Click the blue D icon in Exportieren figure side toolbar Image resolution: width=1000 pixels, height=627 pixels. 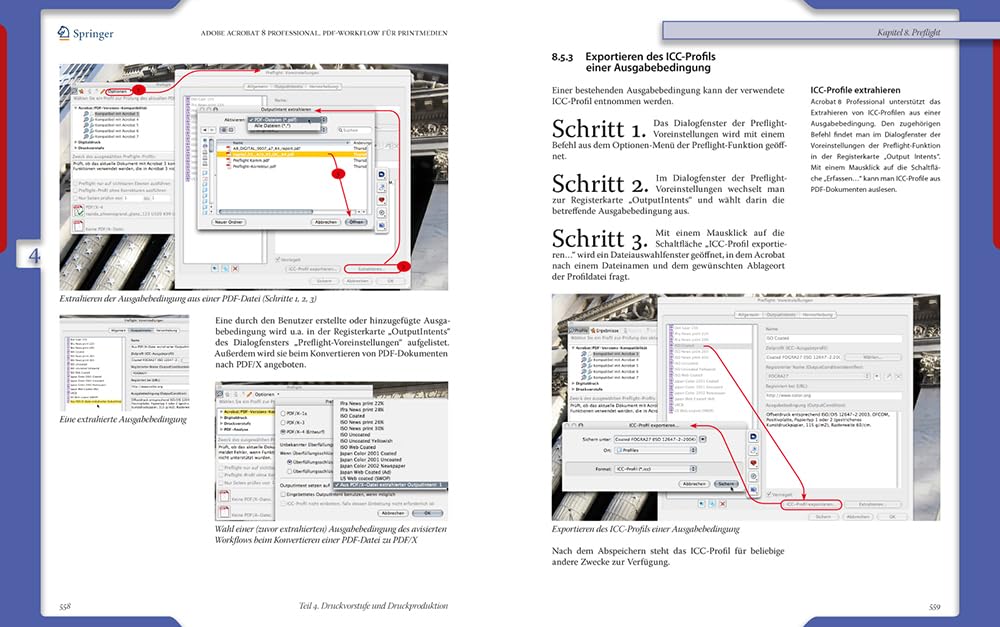tap(753, 436)
